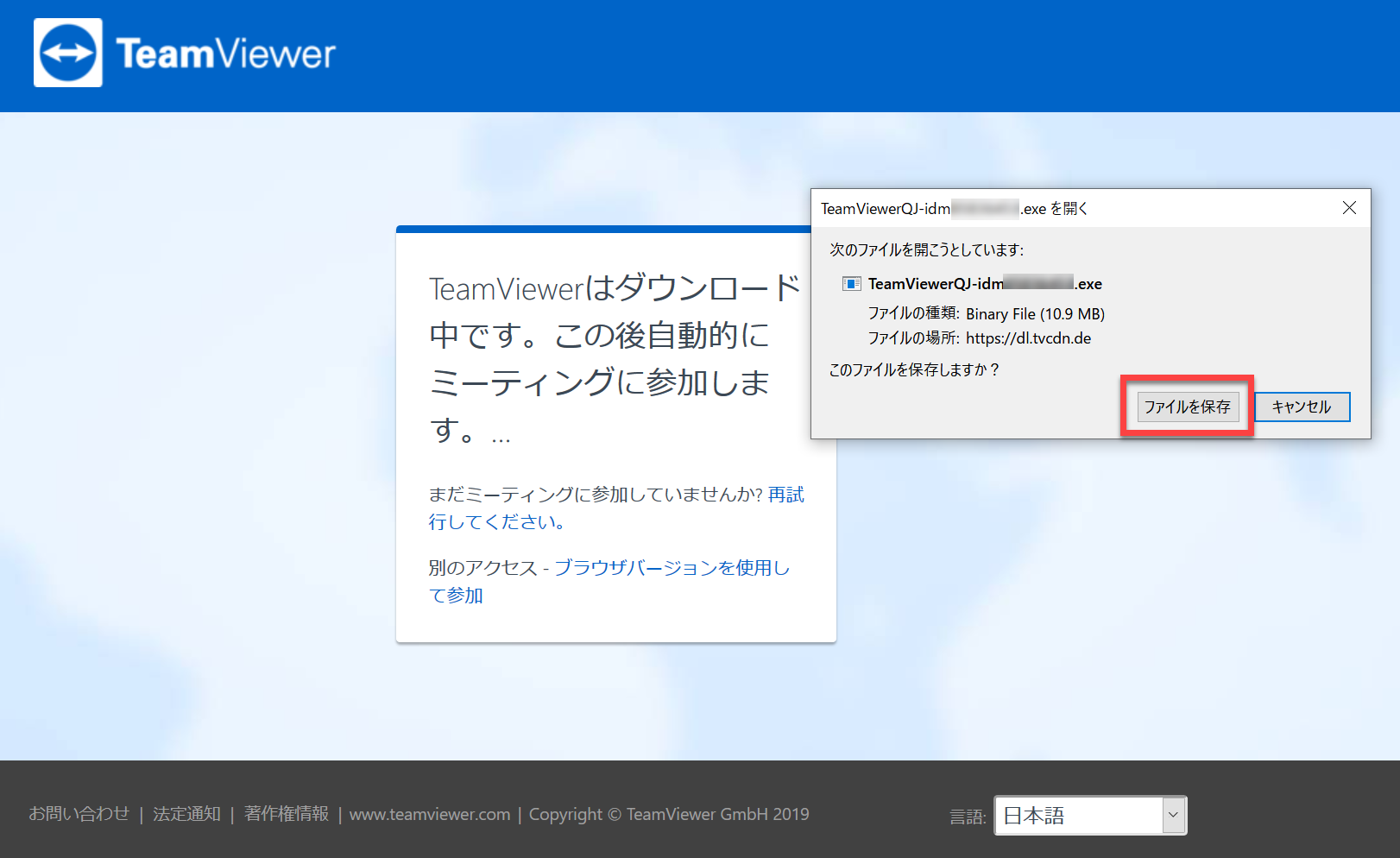Cancel the download with キャンセル
The width and height of the screenshot is (1400, 858).
click(x=1302, y=407)
